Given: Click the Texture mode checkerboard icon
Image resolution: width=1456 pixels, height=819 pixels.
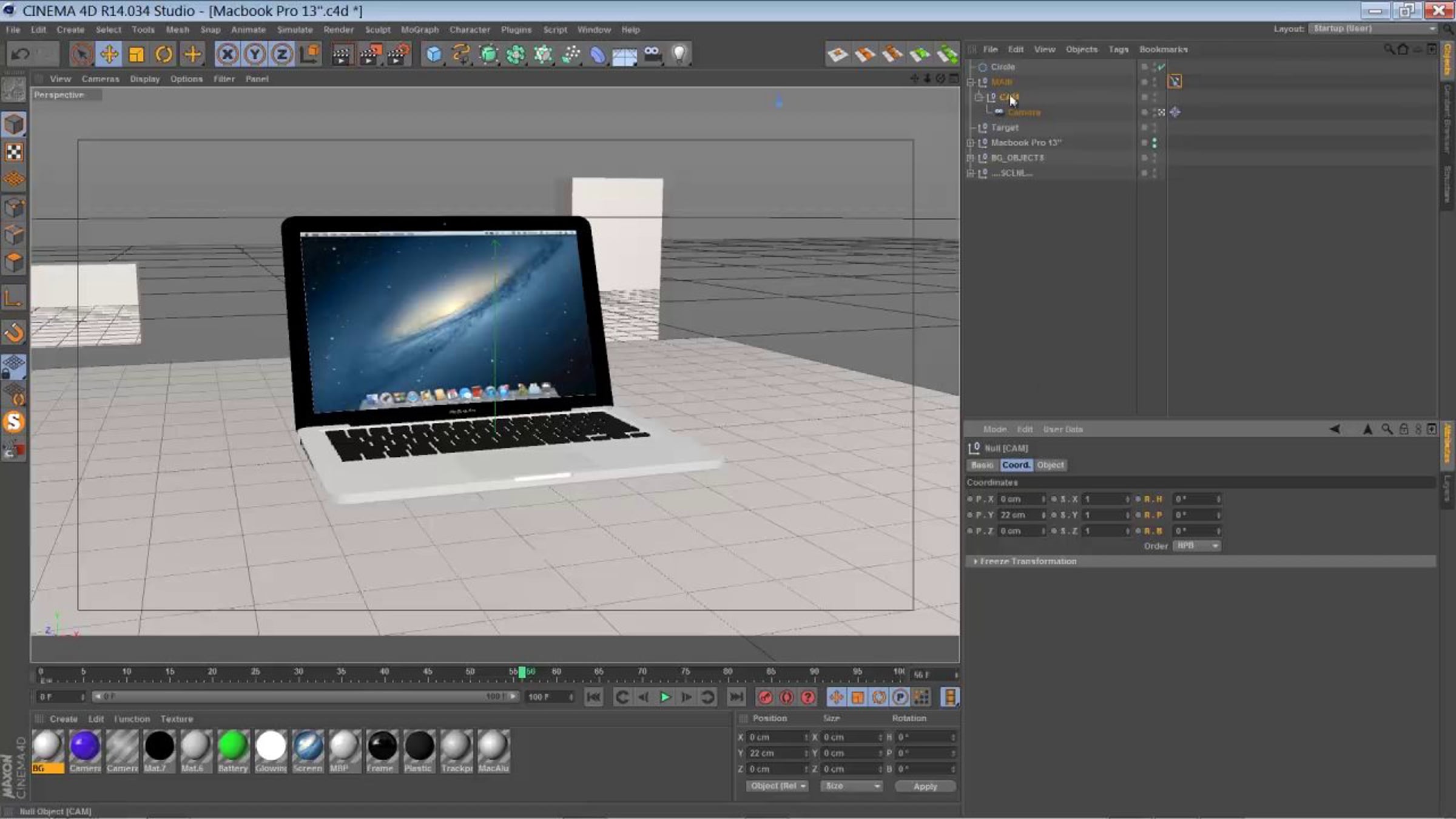Looking at the screenshot, I should (x=14, y=152).
